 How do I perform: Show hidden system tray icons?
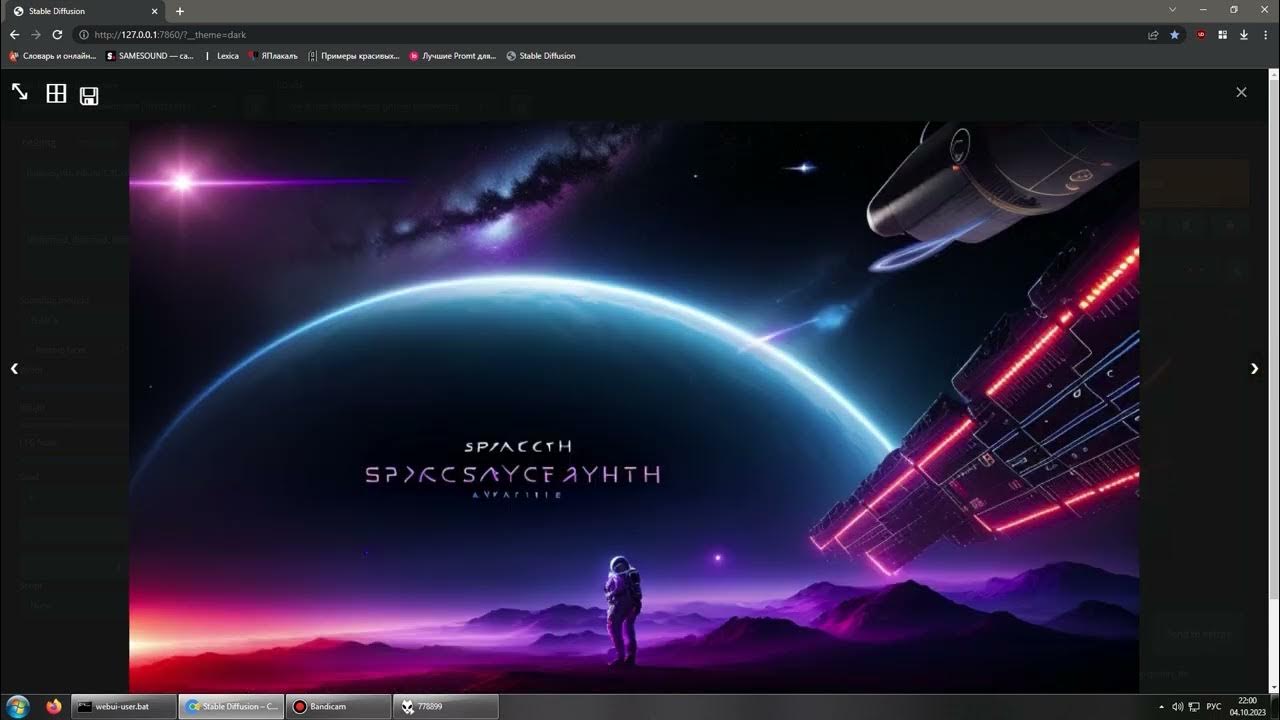(x=1161, y=707)
